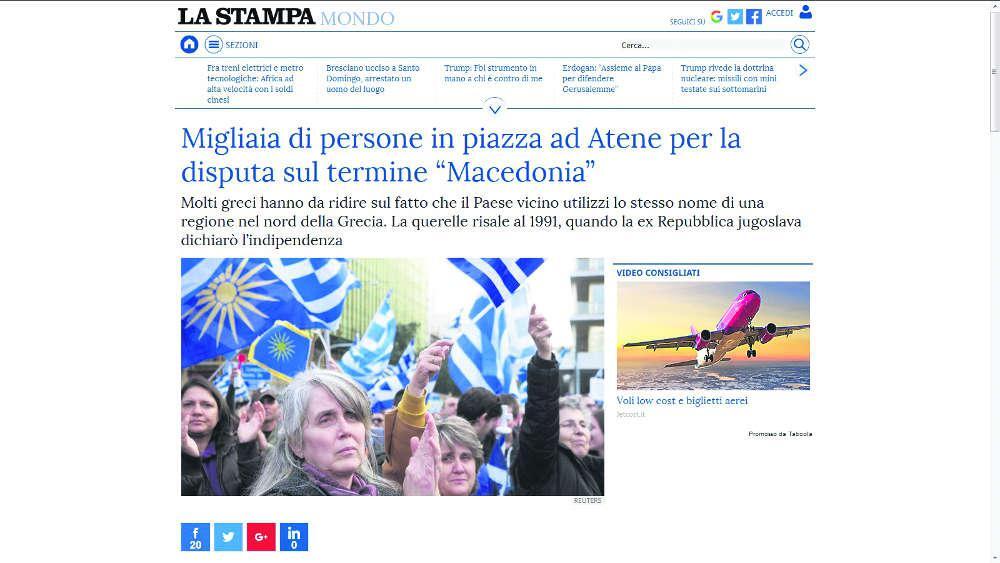
Task: Open Trump nuclear doctrine headline
Action: (728, 78)
